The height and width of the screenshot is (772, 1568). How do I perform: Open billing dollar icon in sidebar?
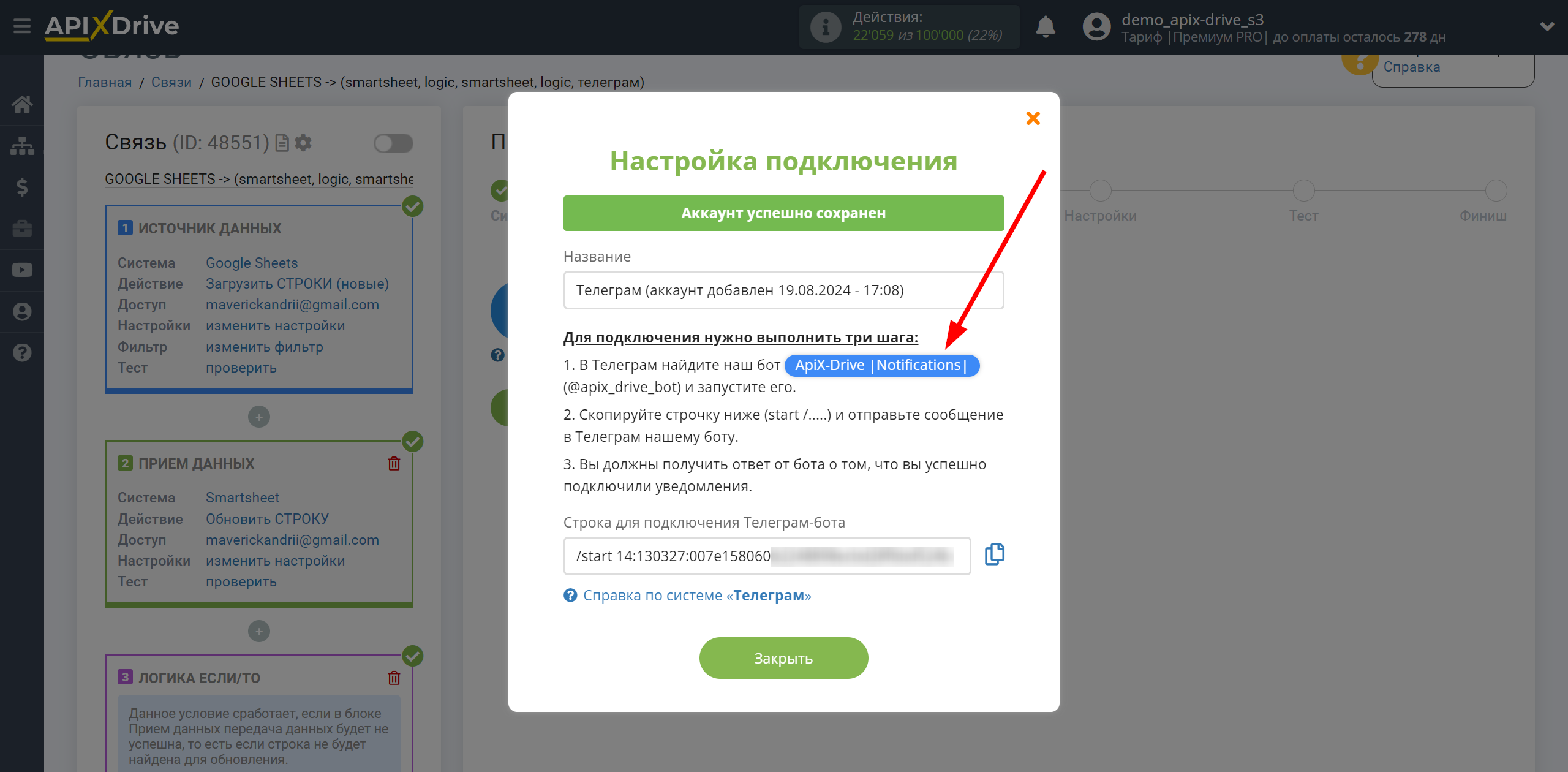pyautogui.click(x=22, y=187)
